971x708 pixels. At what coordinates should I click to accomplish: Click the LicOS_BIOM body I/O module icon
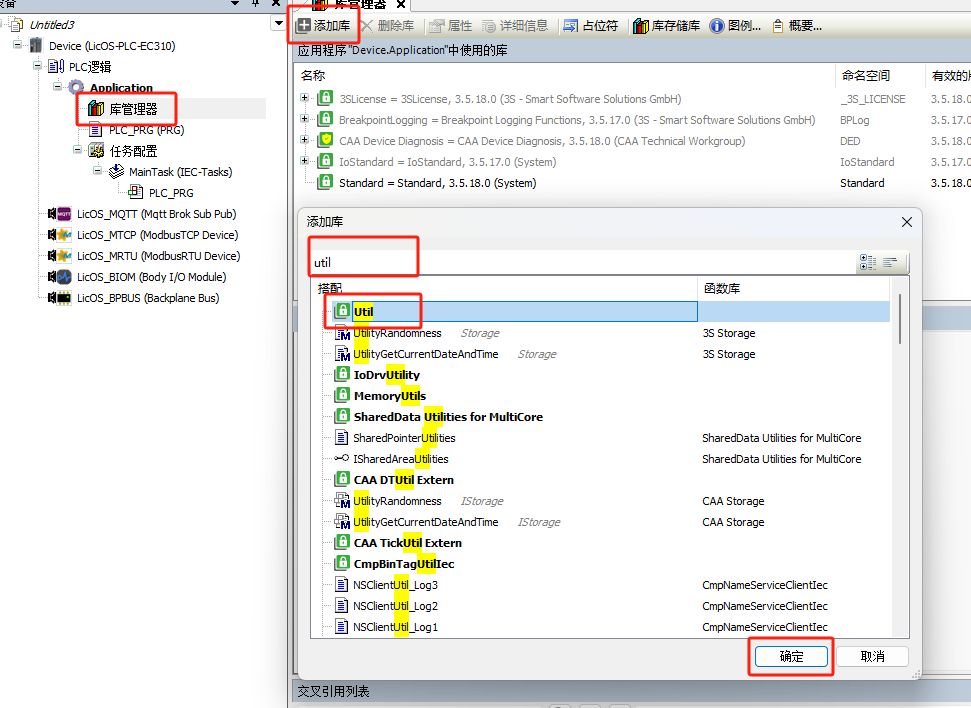pos(64,277)
